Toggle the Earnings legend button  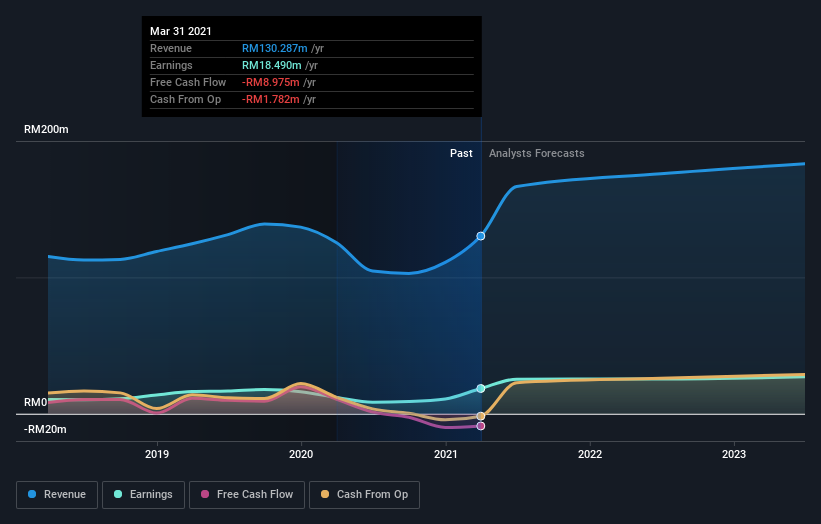point(143,495)
